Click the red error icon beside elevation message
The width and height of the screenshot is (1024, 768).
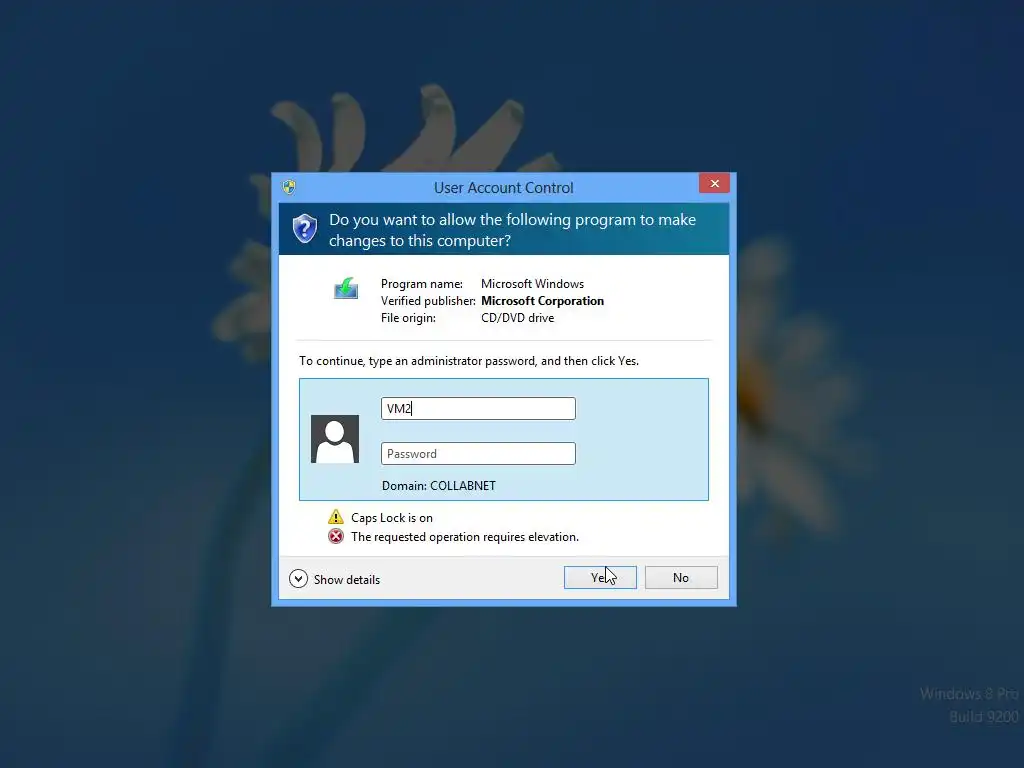coord(336,537)
